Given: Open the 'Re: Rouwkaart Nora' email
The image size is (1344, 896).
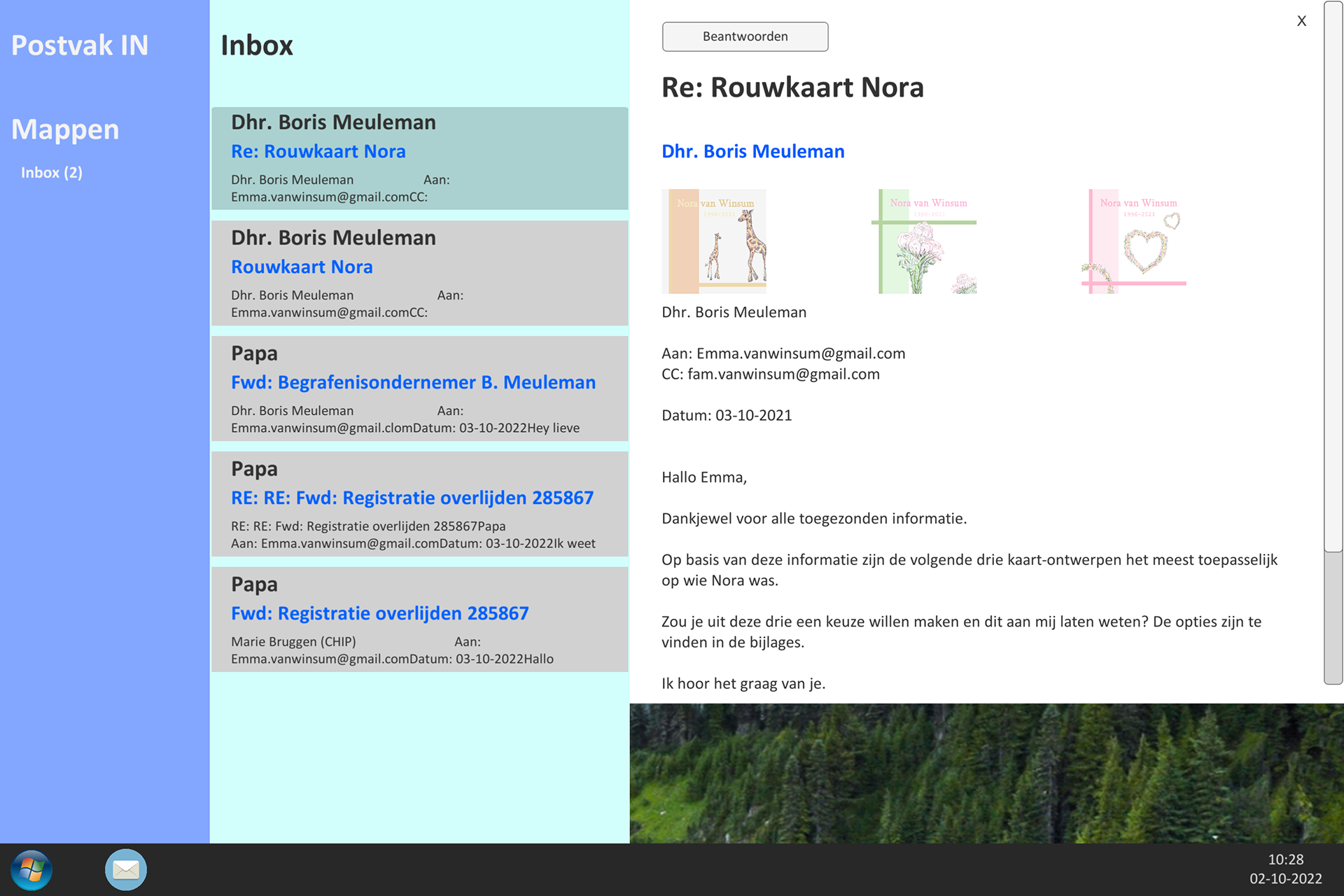Looking at the screenshot, I should click(420, 158).
